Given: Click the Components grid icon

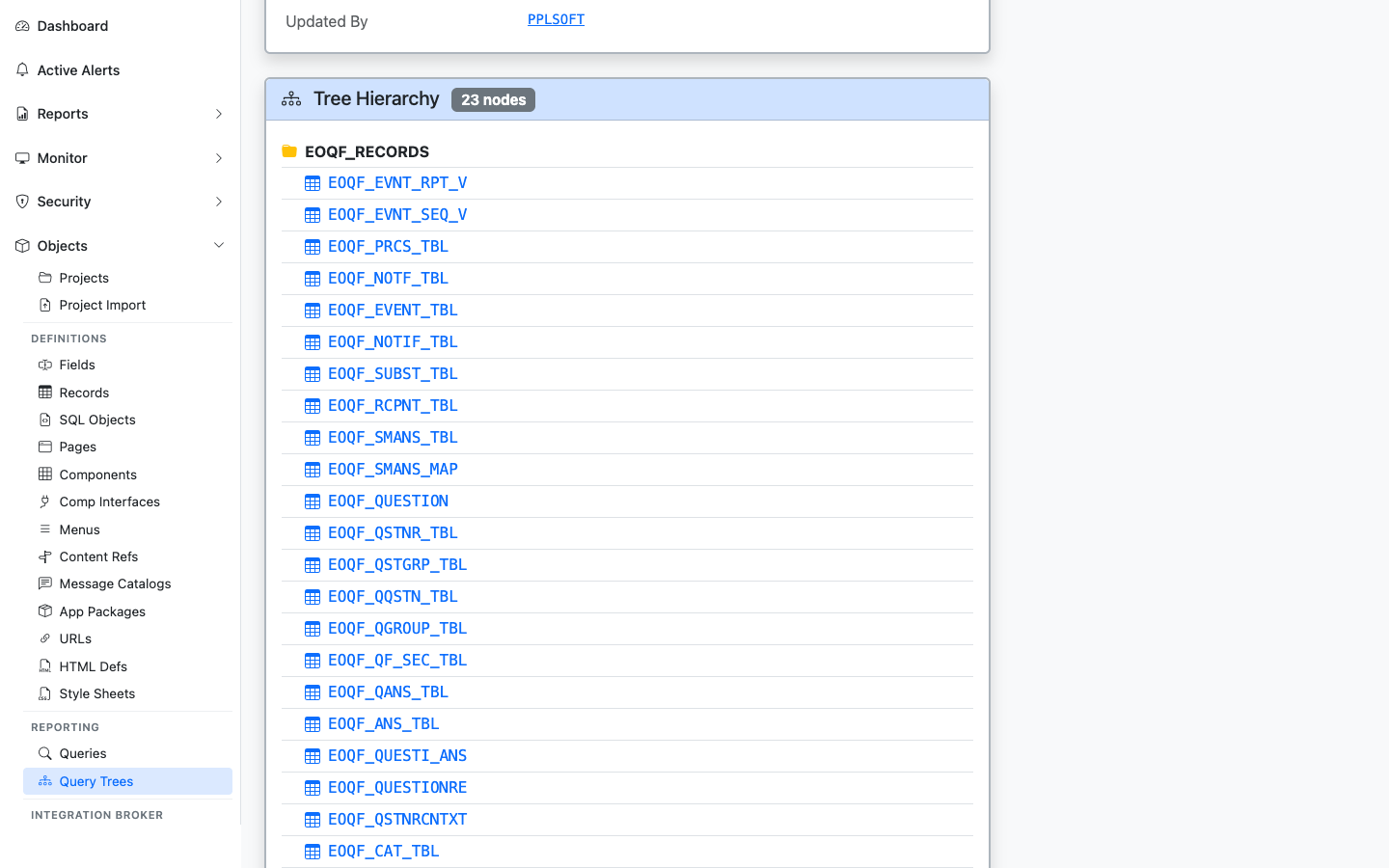Looking at the screenshot, I should (x=45, y=475).
